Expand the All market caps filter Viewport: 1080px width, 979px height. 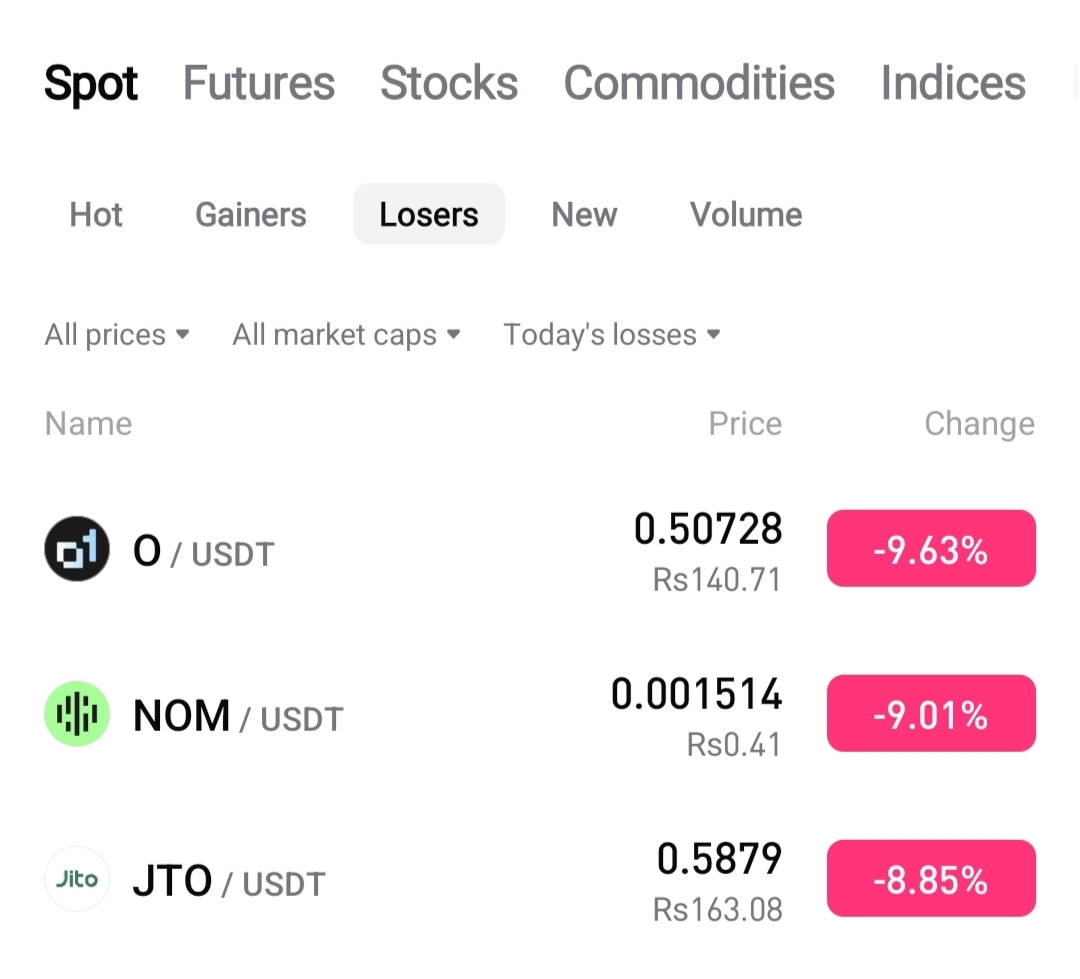pyautogui.click(x=346, y=335)
